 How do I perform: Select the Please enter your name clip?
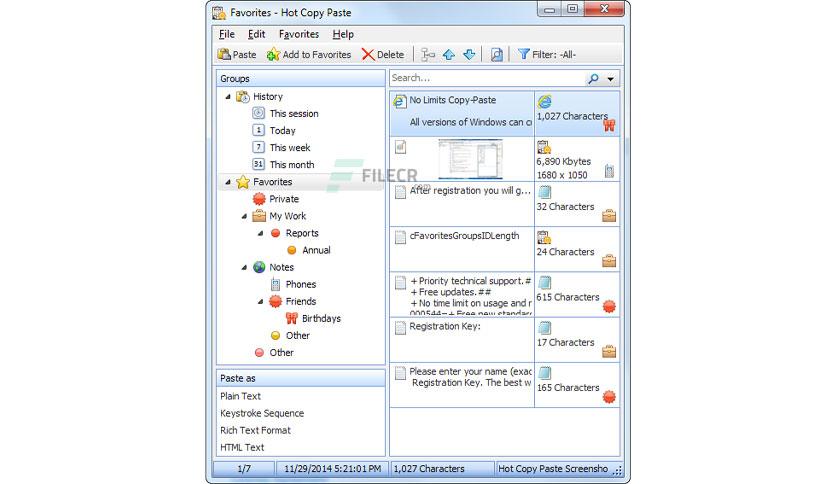[x=462, y=385]
